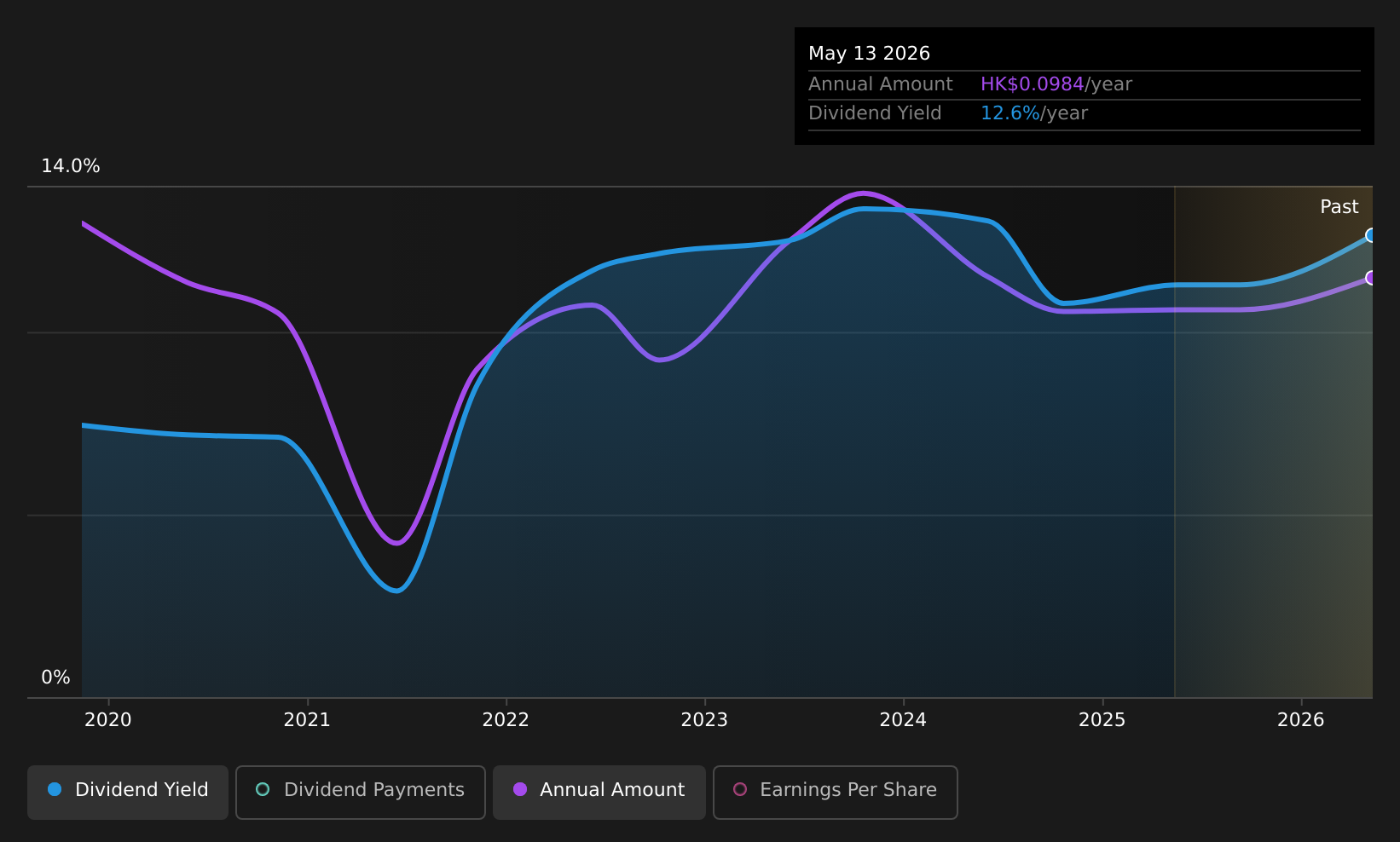The image size is (1400, 842).
Task: Click the 2021 x-axis label
Action: point(307,720)
